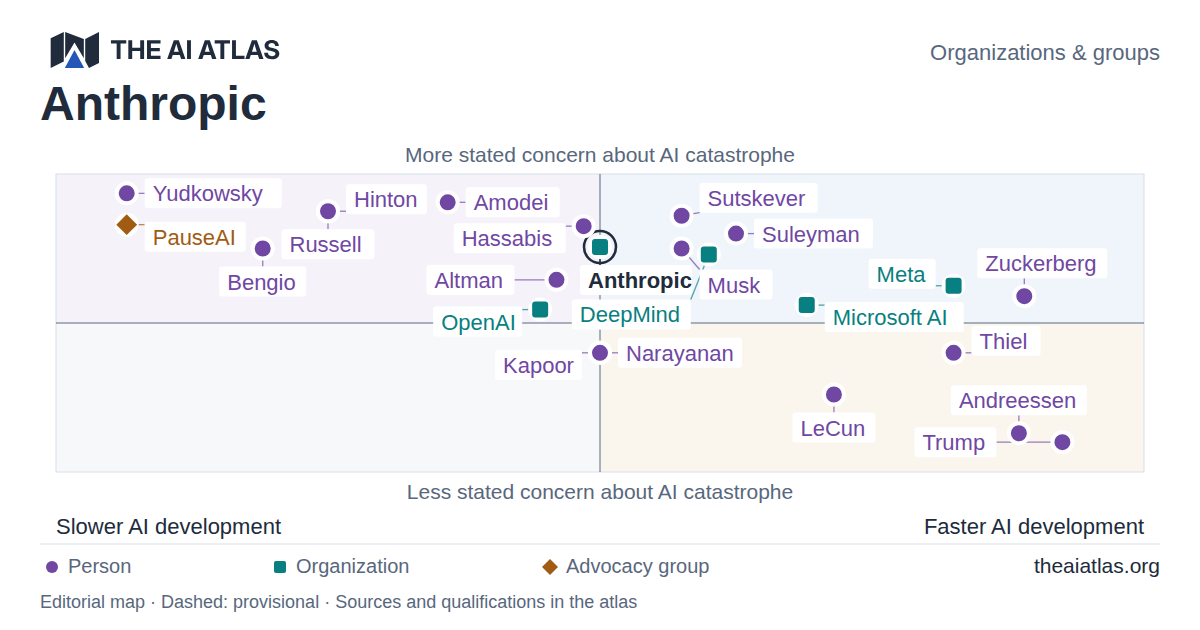
Task: Select the Narayanan label
Action: tap(680, 353)
